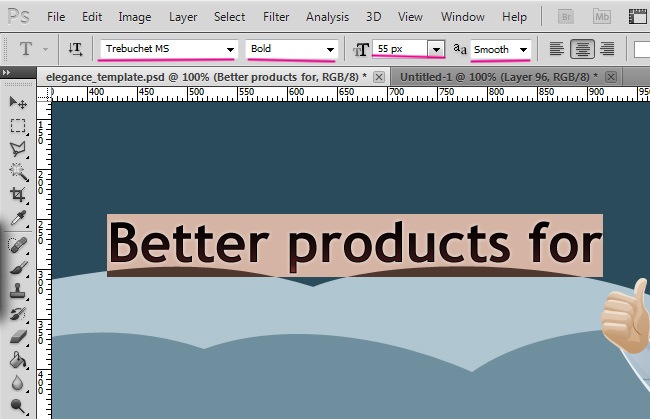
Task: Switch to Untitled-1 document tab
Action: pyautogui.click(x=499, y=77)
